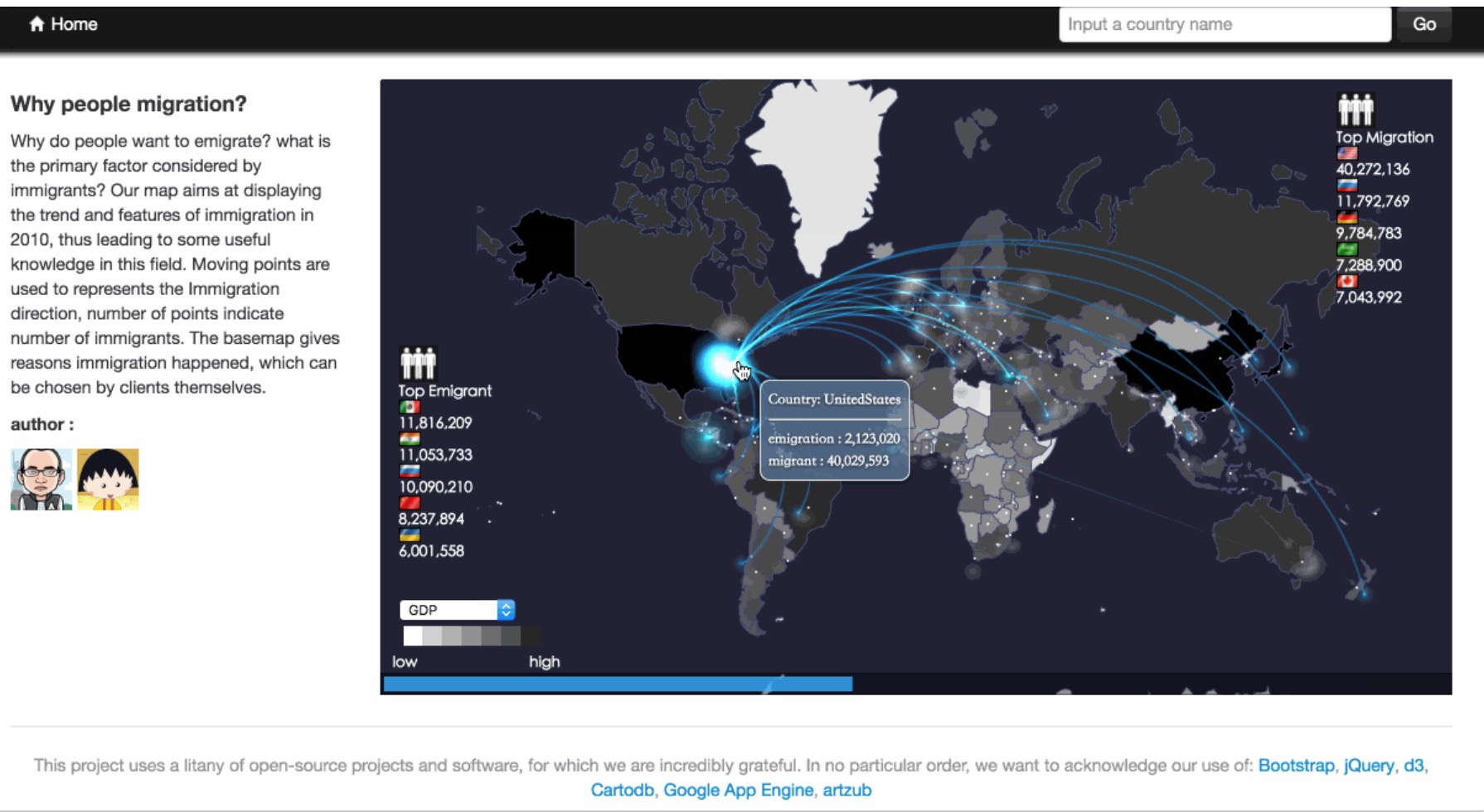1484x812 pixels.
Task: Click the blue timeline progress bar
Action: 618,684
